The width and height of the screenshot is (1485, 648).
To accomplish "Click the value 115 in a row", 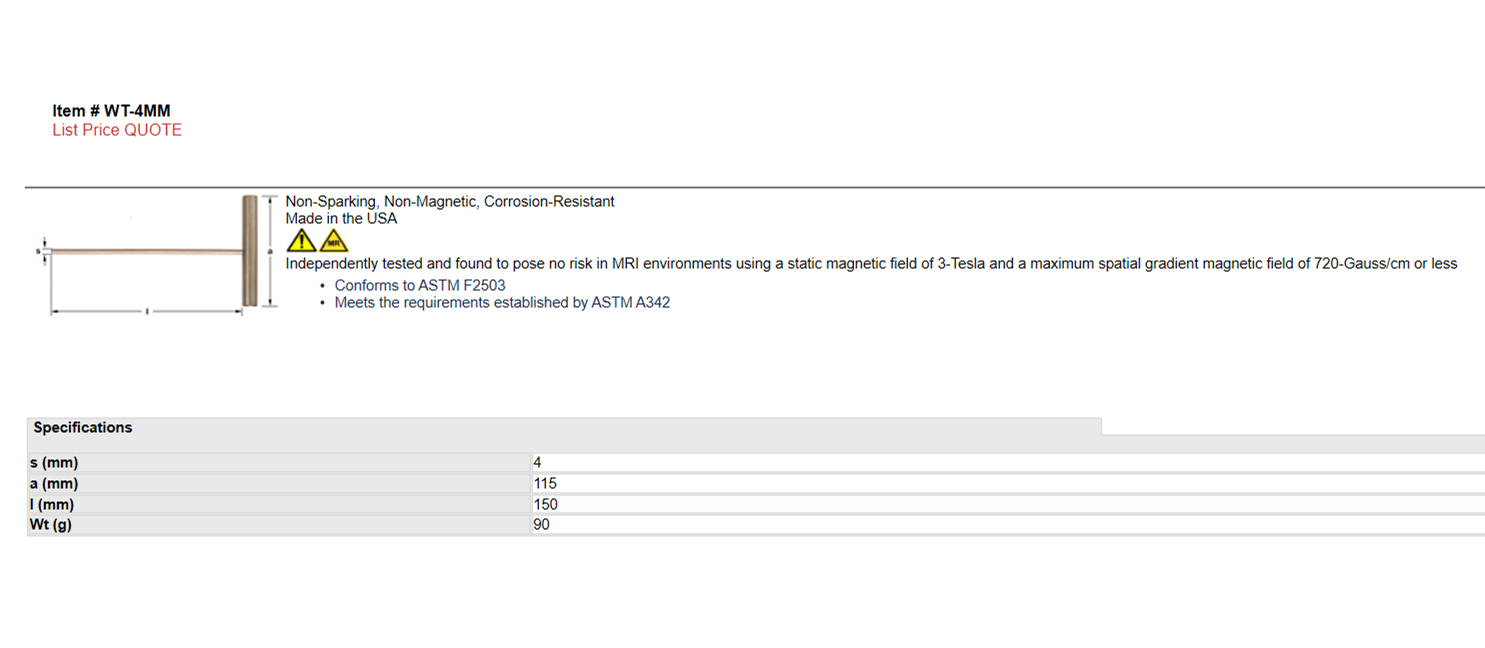I will click(545, 484).
